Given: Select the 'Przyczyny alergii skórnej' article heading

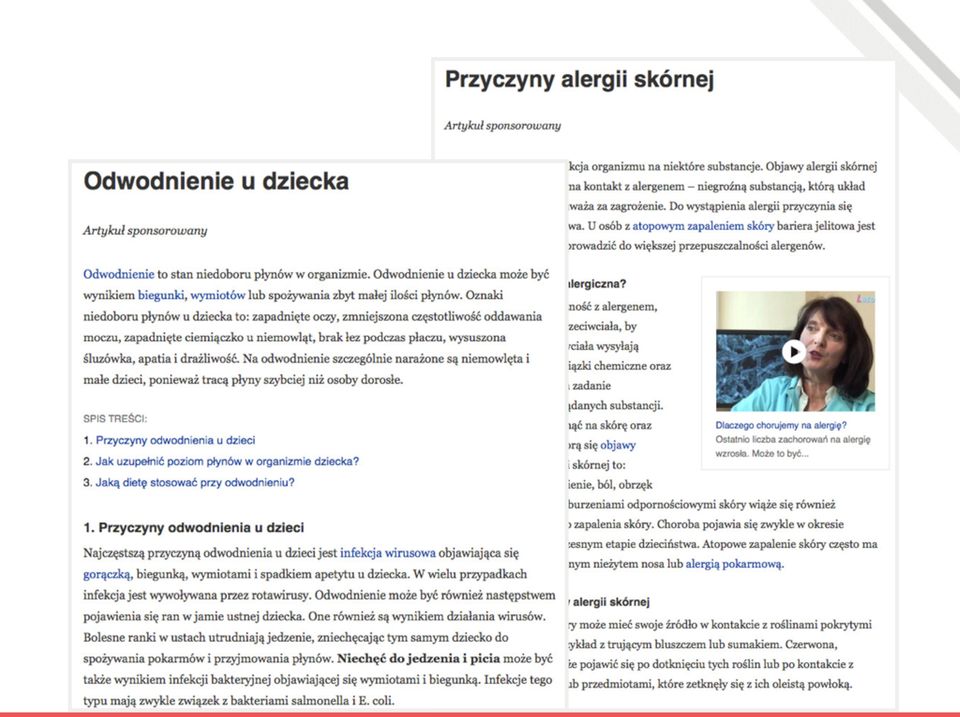Looking at the screenshot, I should [579, 80].
